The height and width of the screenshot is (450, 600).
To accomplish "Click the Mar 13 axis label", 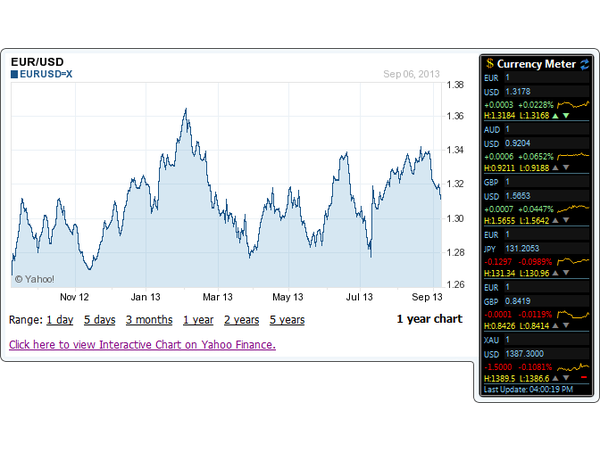I will (x=217, y=297).
